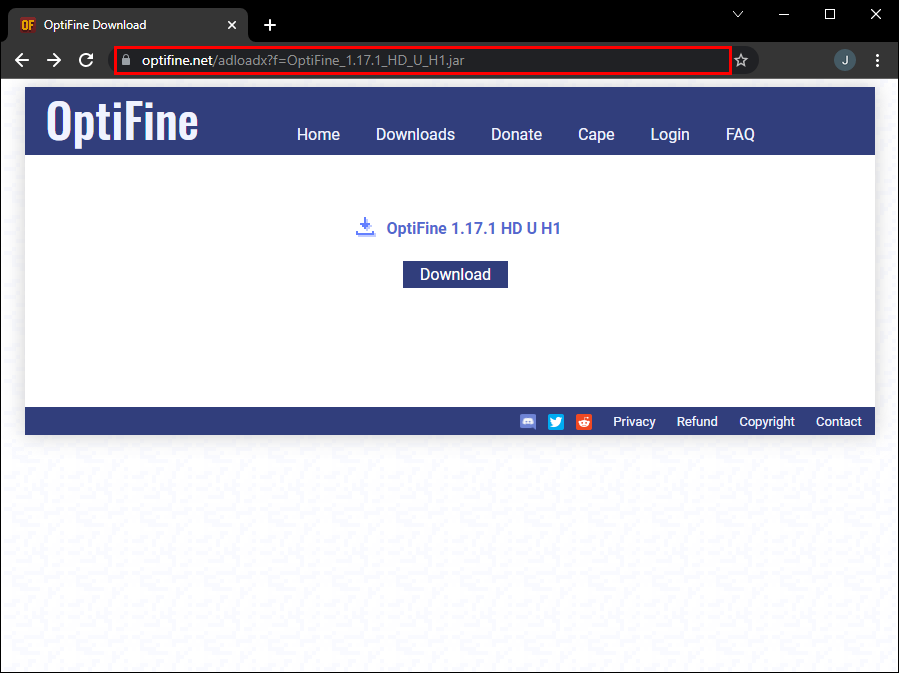The height and width of the screenshot is (673, 899).
Task: Click the OptiFine 1.17.1 HD U H1 link
Action: tap(473, 228)
